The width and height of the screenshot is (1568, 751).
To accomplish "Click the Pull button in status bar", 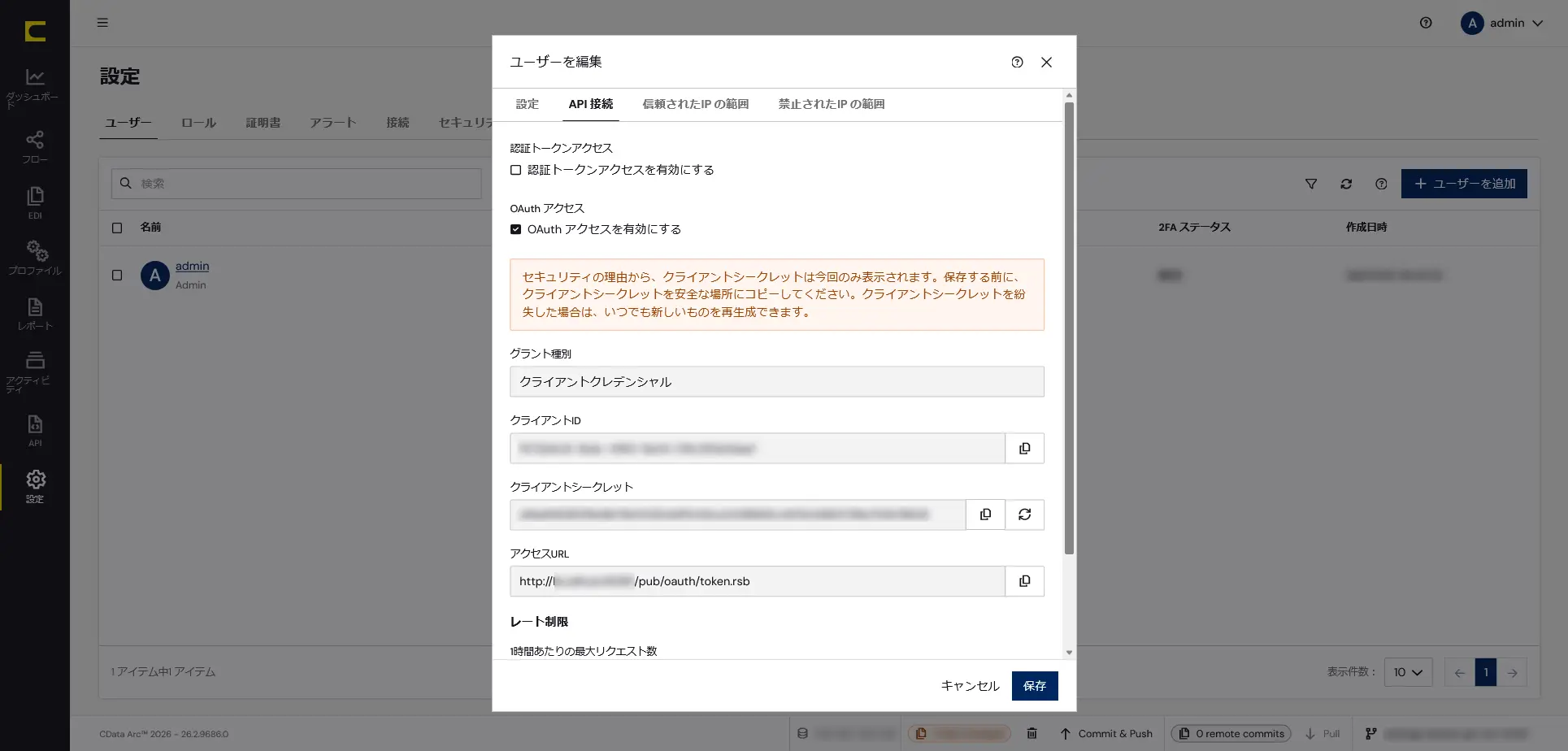I will [x=1322, y=733].
